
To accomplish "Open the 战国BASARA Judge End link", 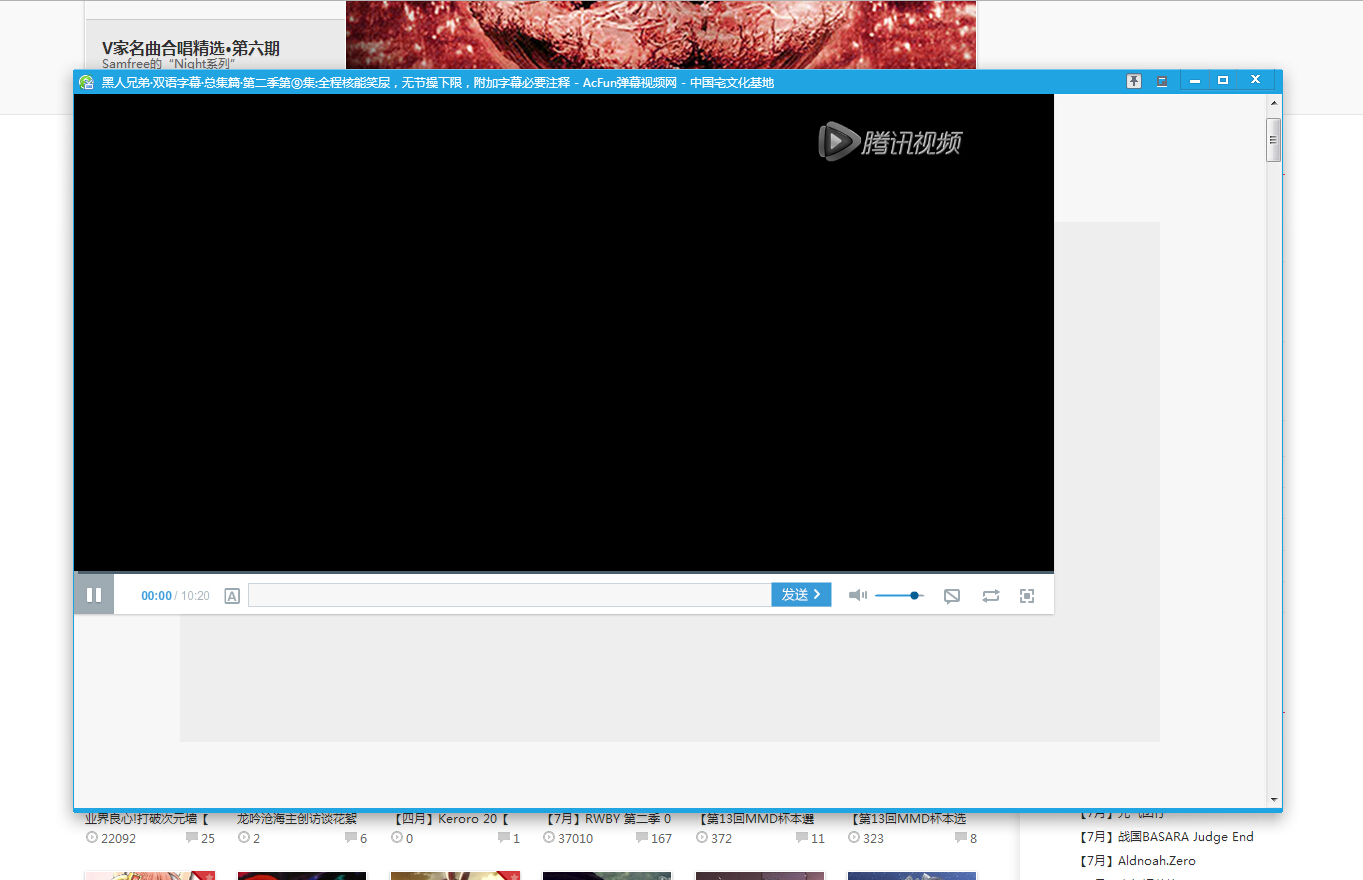I will pyautogui.click(x=1166, y=837).
